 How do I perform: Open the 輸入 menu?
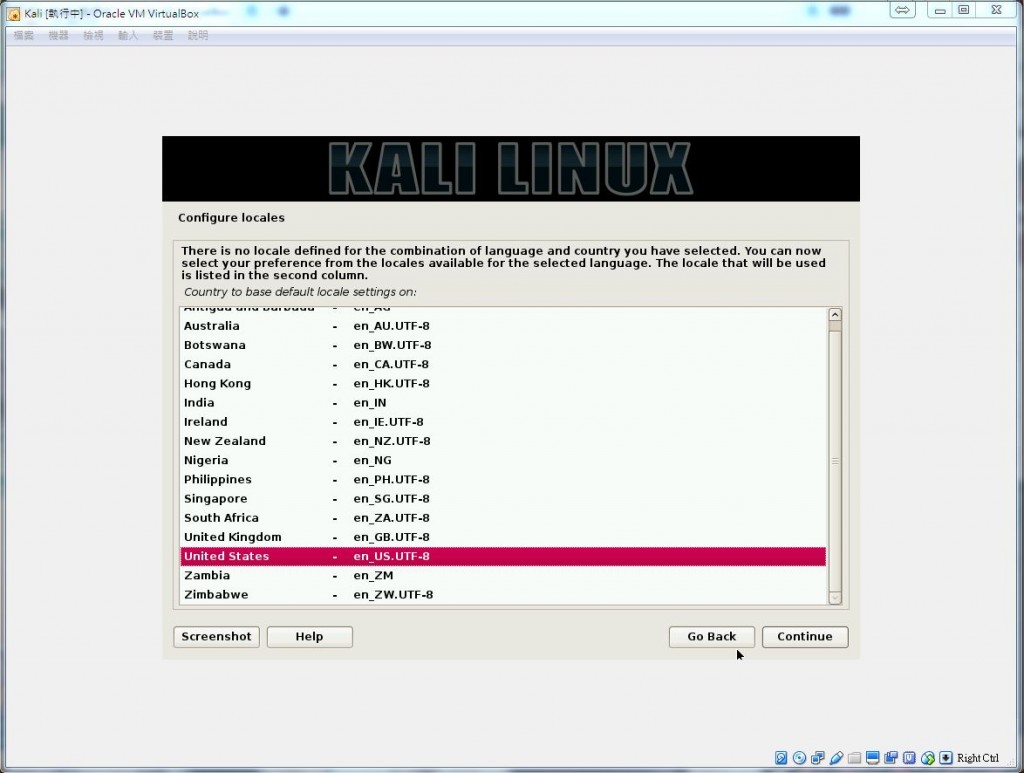coord(128,35)
